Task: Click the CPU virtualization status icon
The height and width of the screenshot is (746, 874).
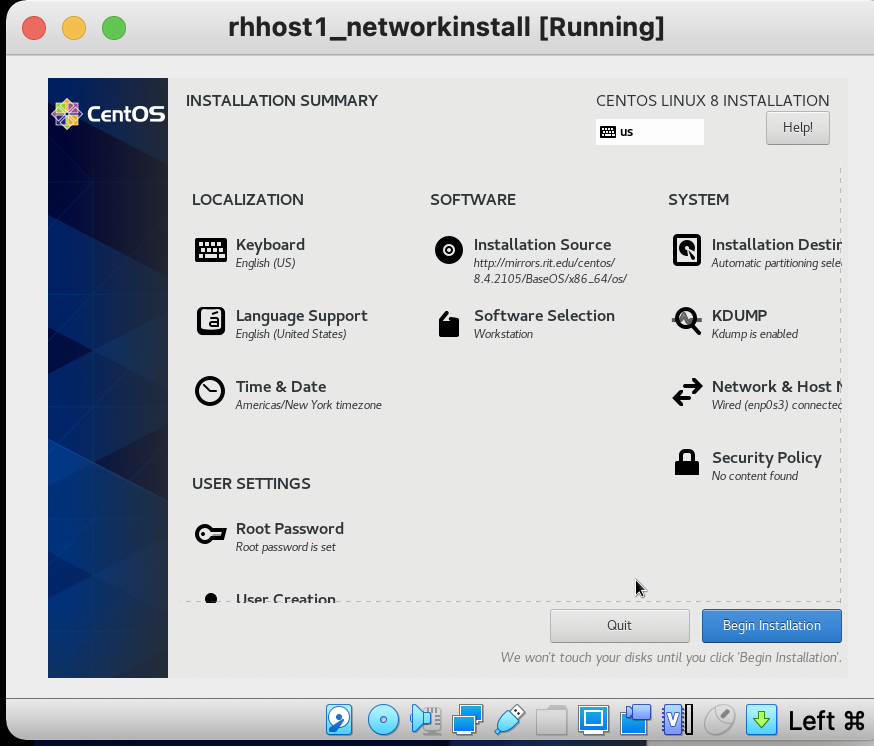Action: click(677, 720)
